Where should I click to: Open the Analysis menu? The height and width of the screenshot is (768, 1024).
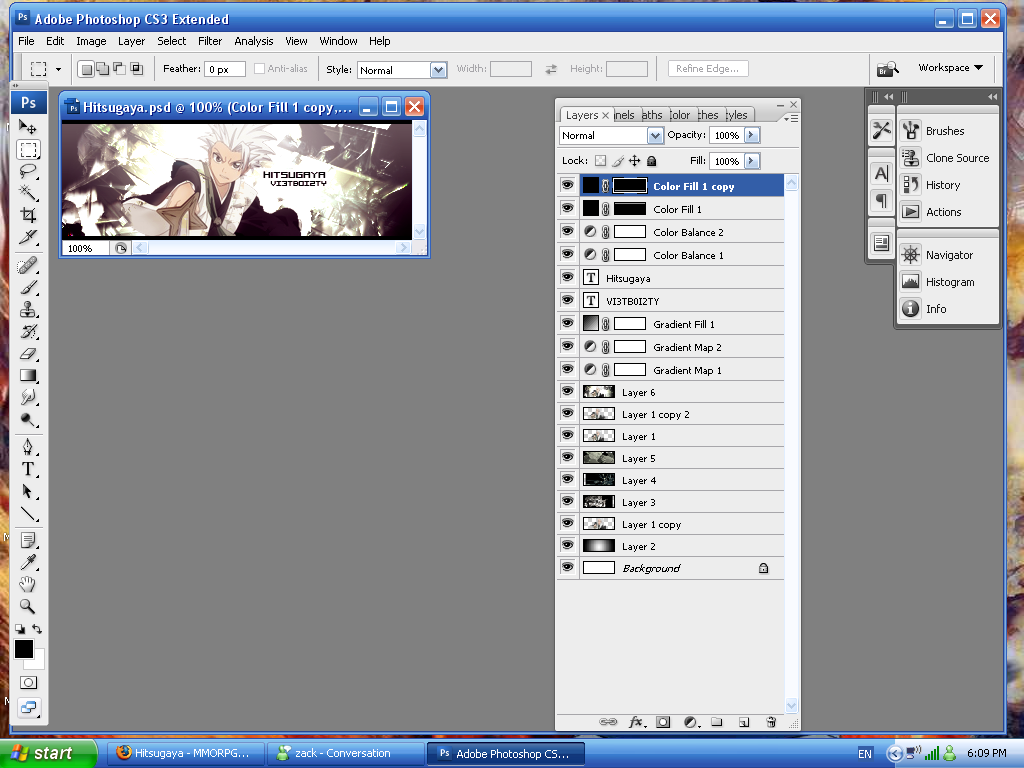pos(253,41)
